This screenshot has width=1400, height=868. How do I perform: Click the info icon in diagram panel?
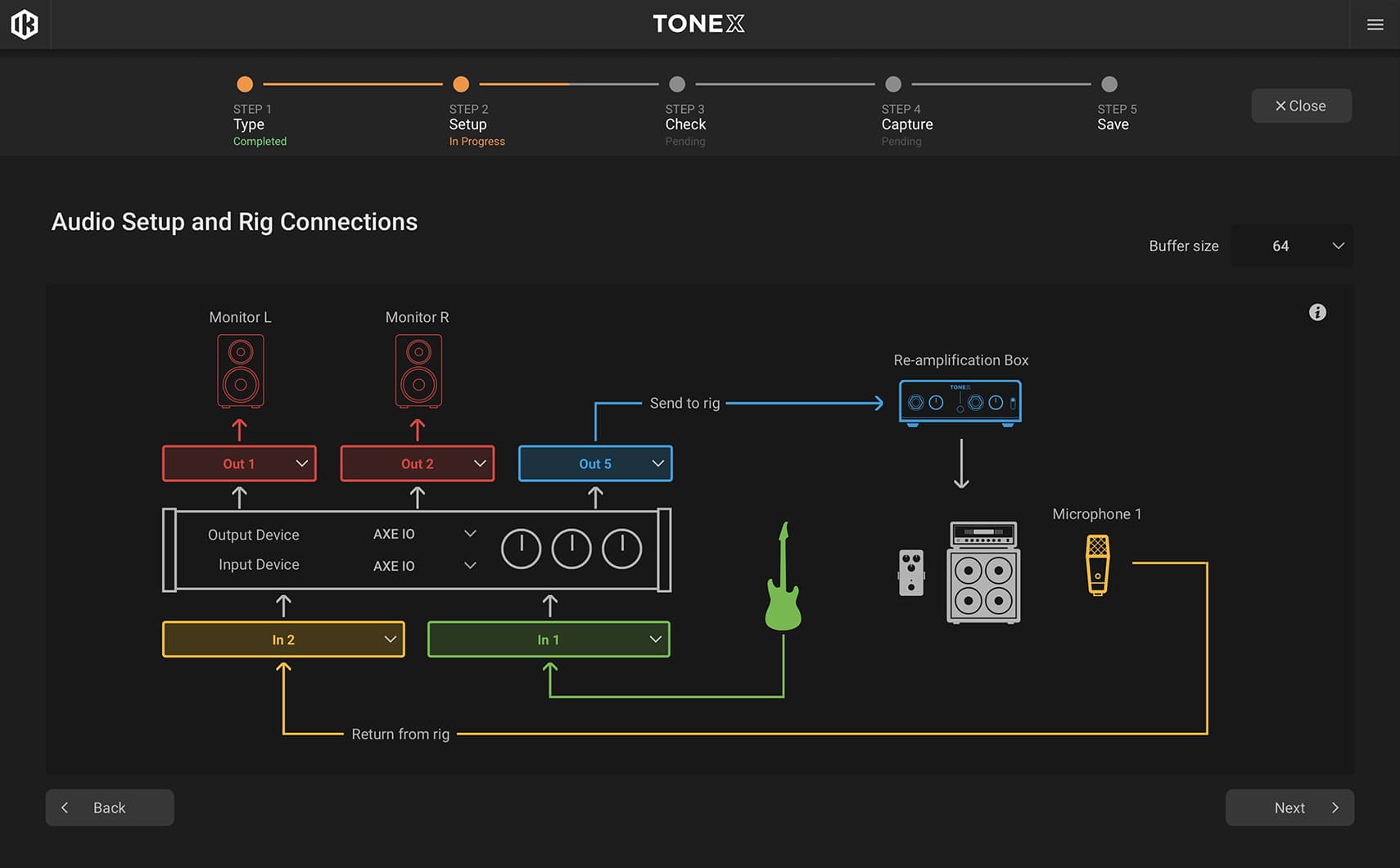click(1316, 312)
